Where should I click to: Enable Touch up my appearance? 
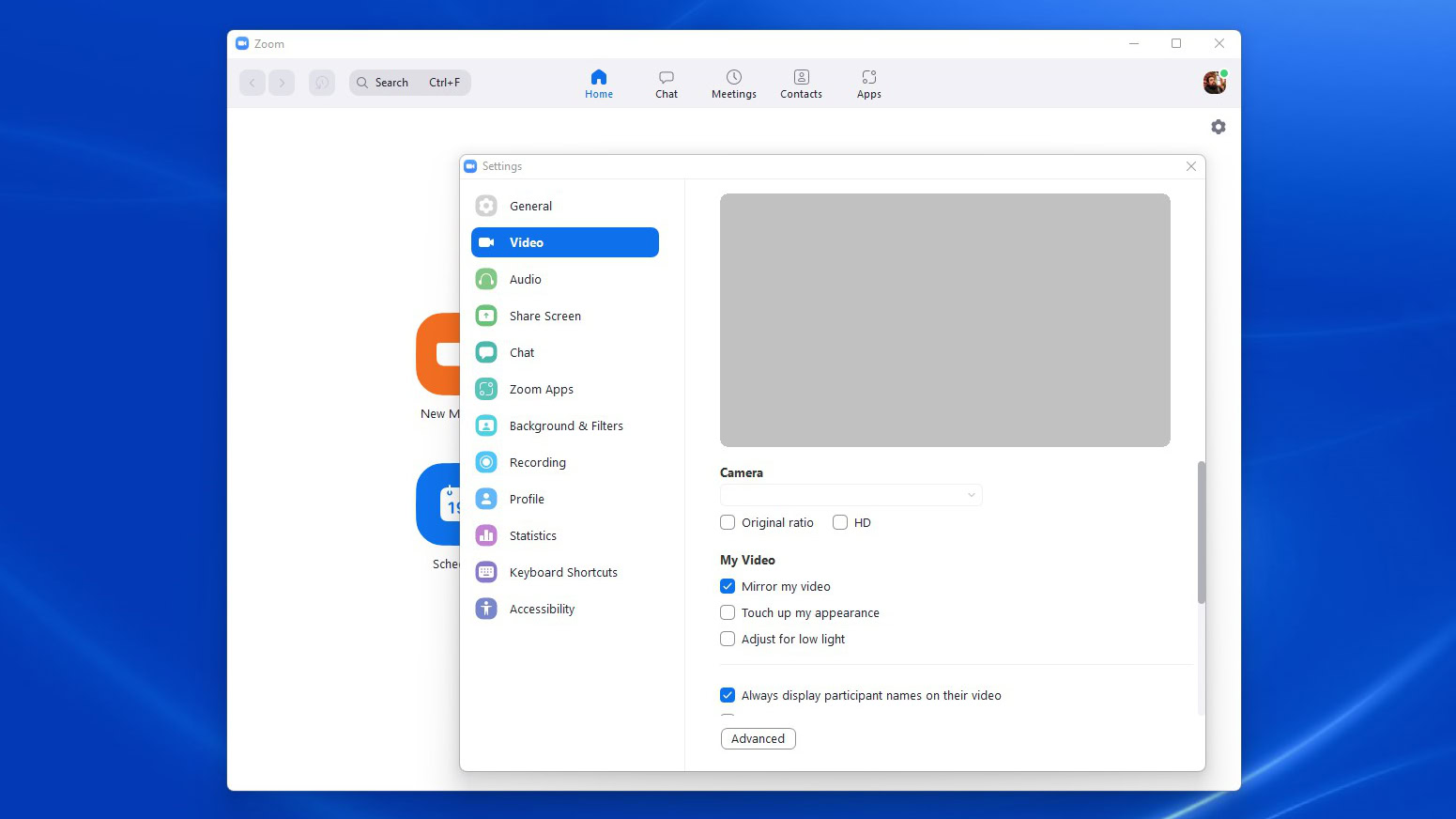[x=728, y=612]
